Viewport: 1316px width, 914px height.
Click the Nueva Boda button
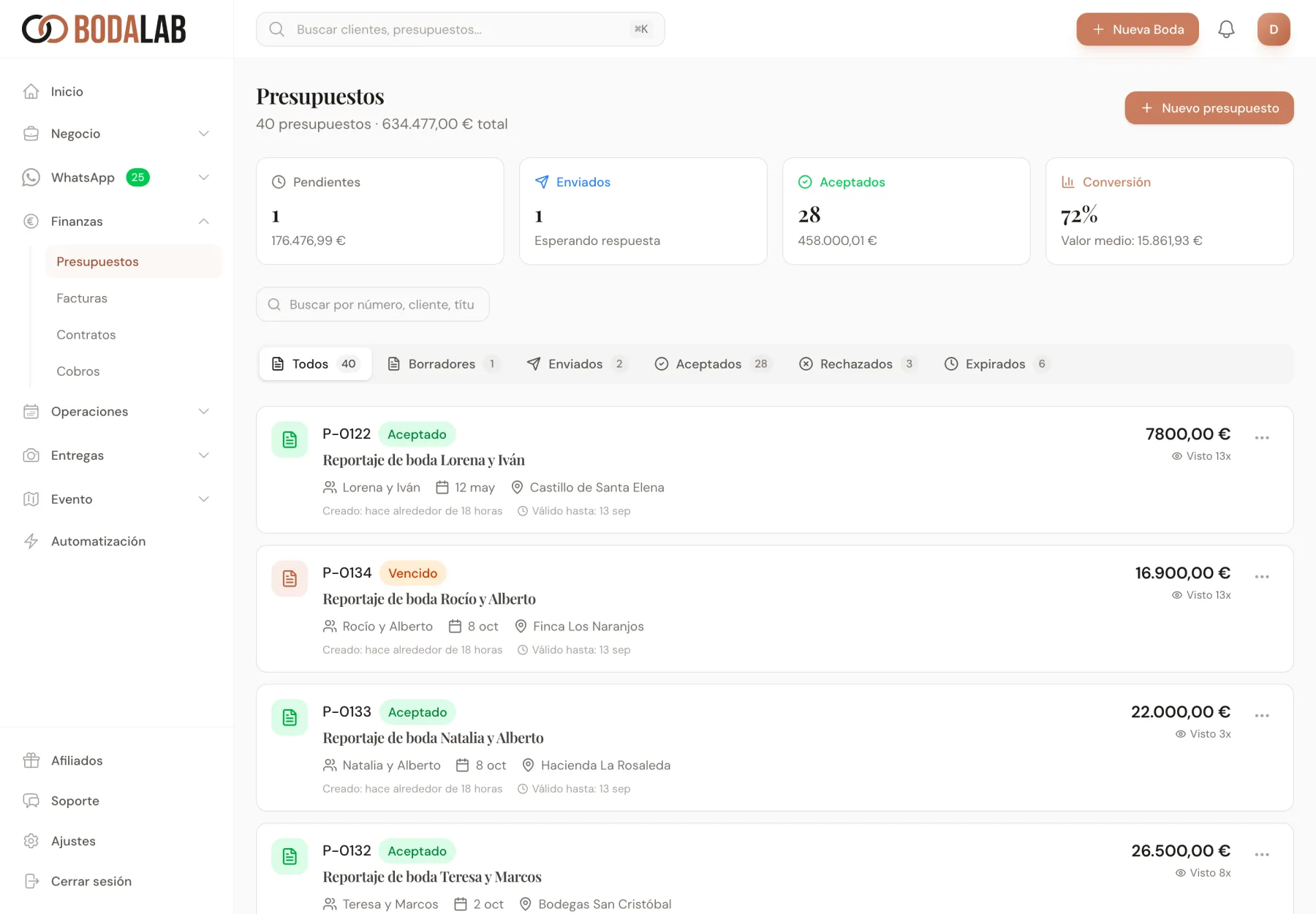coord(1138,29)
